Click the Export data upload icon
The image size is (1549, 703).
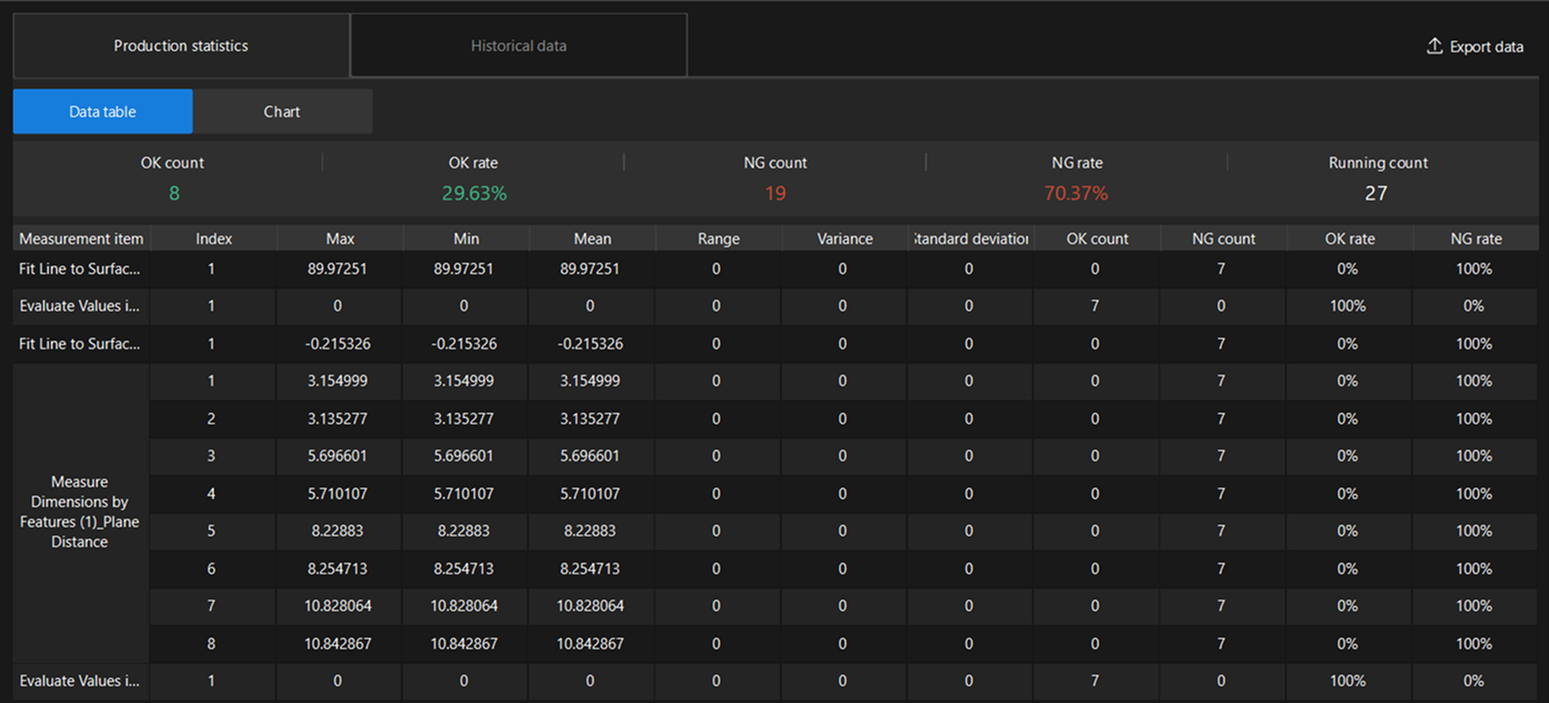(x=1433, y=45)
